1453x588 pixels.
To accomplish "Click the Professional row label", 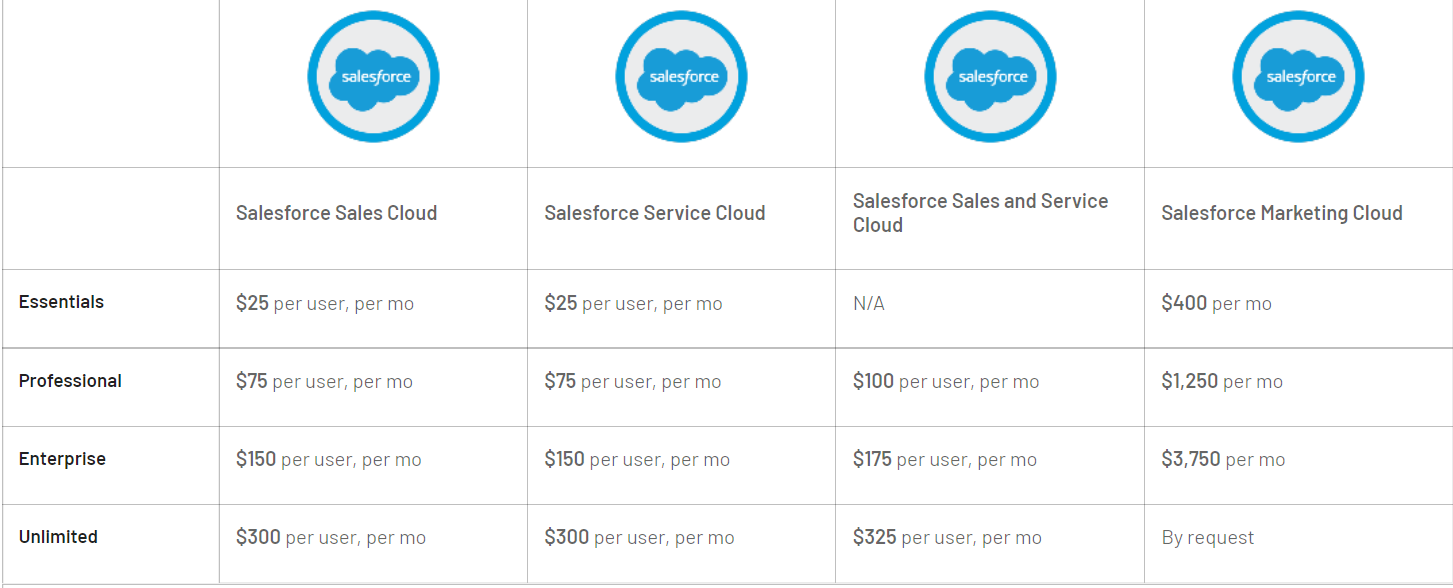I will (x=70, y=381).
